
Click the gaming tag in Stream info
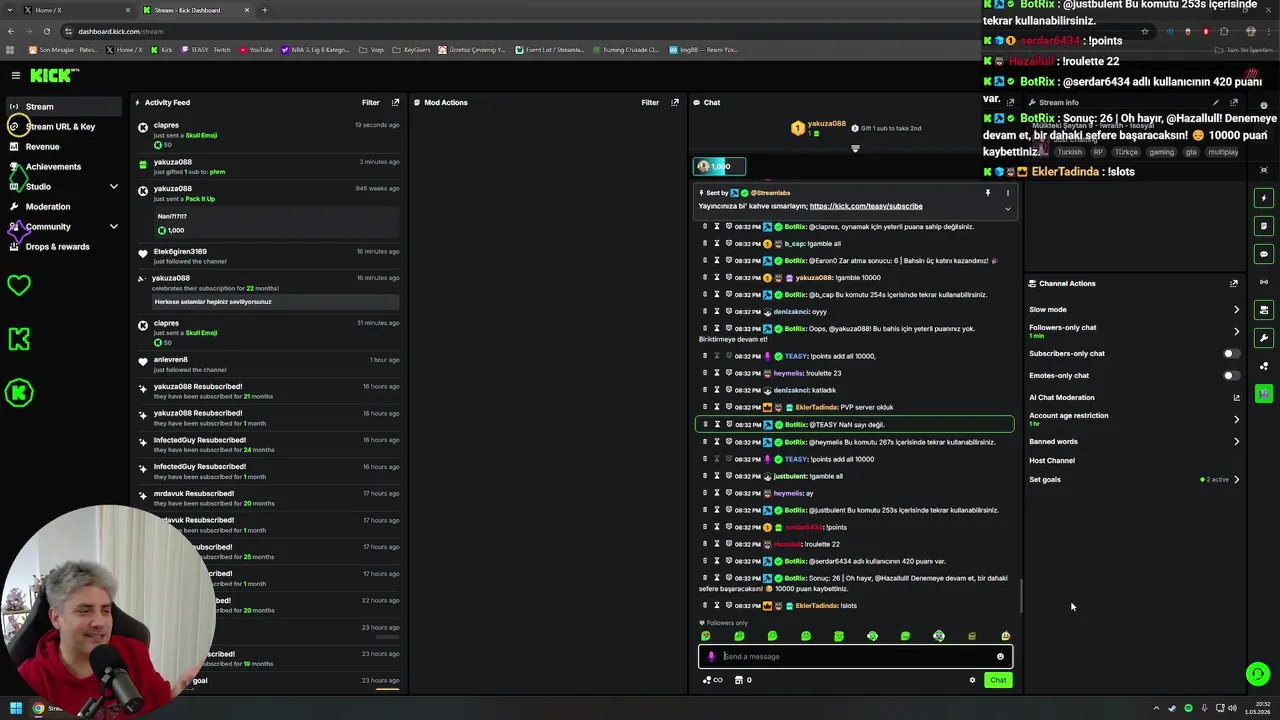(1161, 152)
